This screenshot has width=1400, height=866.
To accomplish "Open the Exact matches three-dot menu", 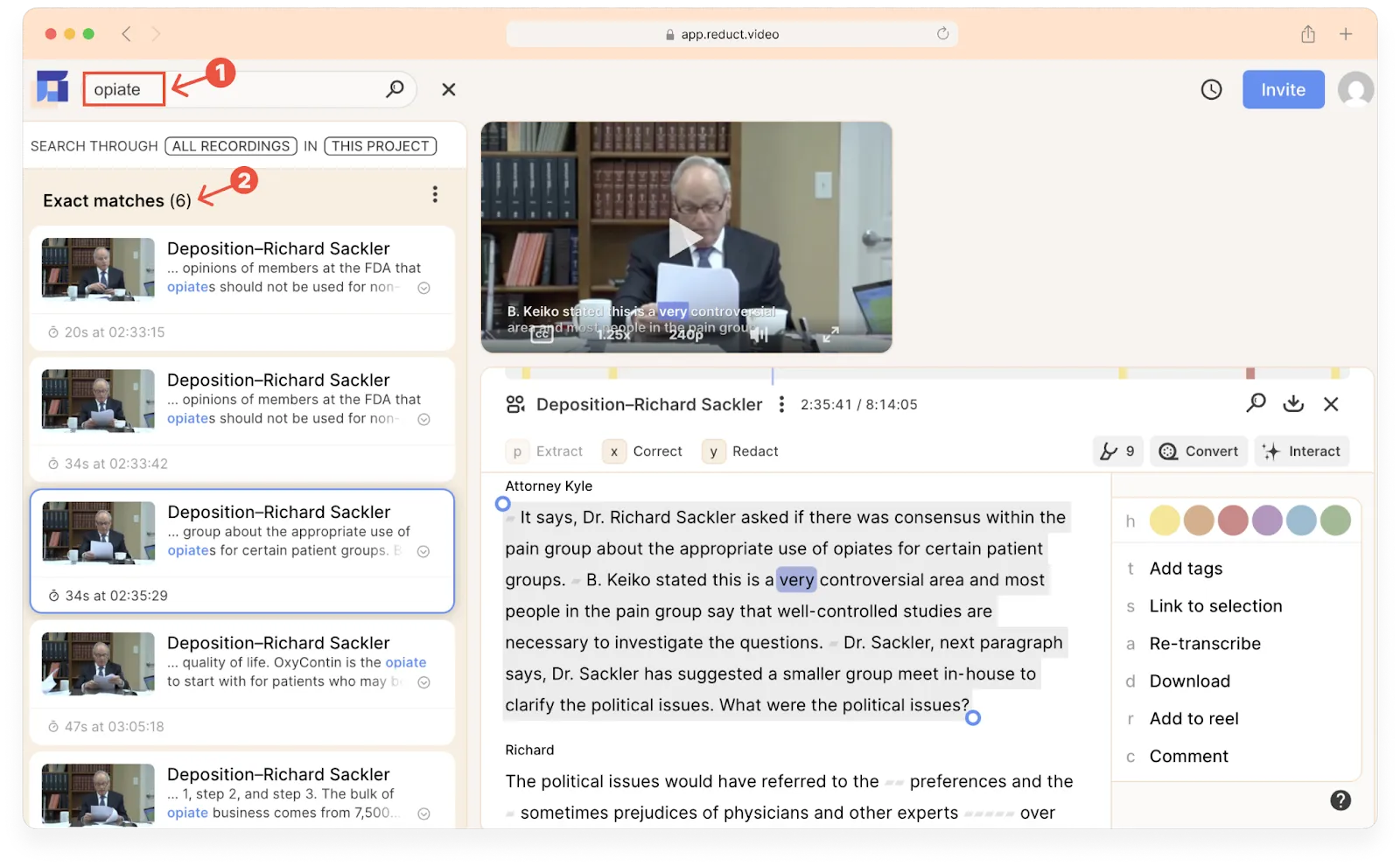I will click(435, 194).
